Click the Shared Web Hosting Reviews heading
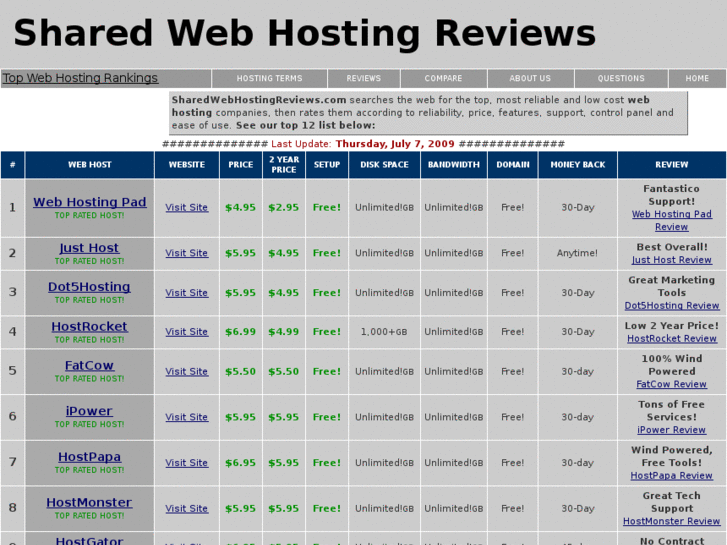The image size is (727, 545). point(305,33)
